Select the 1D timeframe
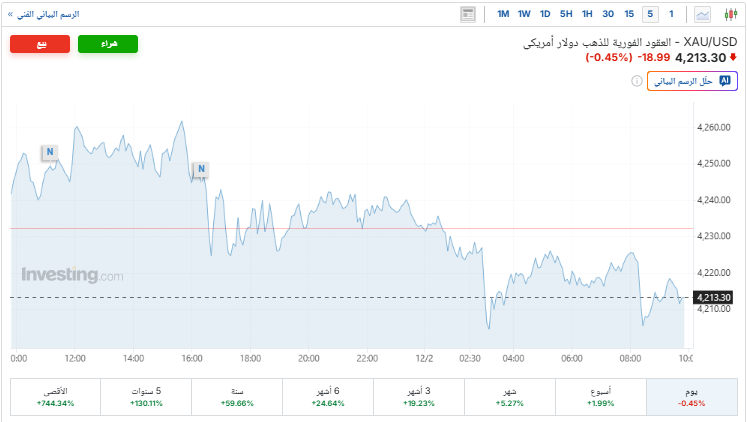Image resolution: width=747 pixels, height=422 pixels. [545, 14]
